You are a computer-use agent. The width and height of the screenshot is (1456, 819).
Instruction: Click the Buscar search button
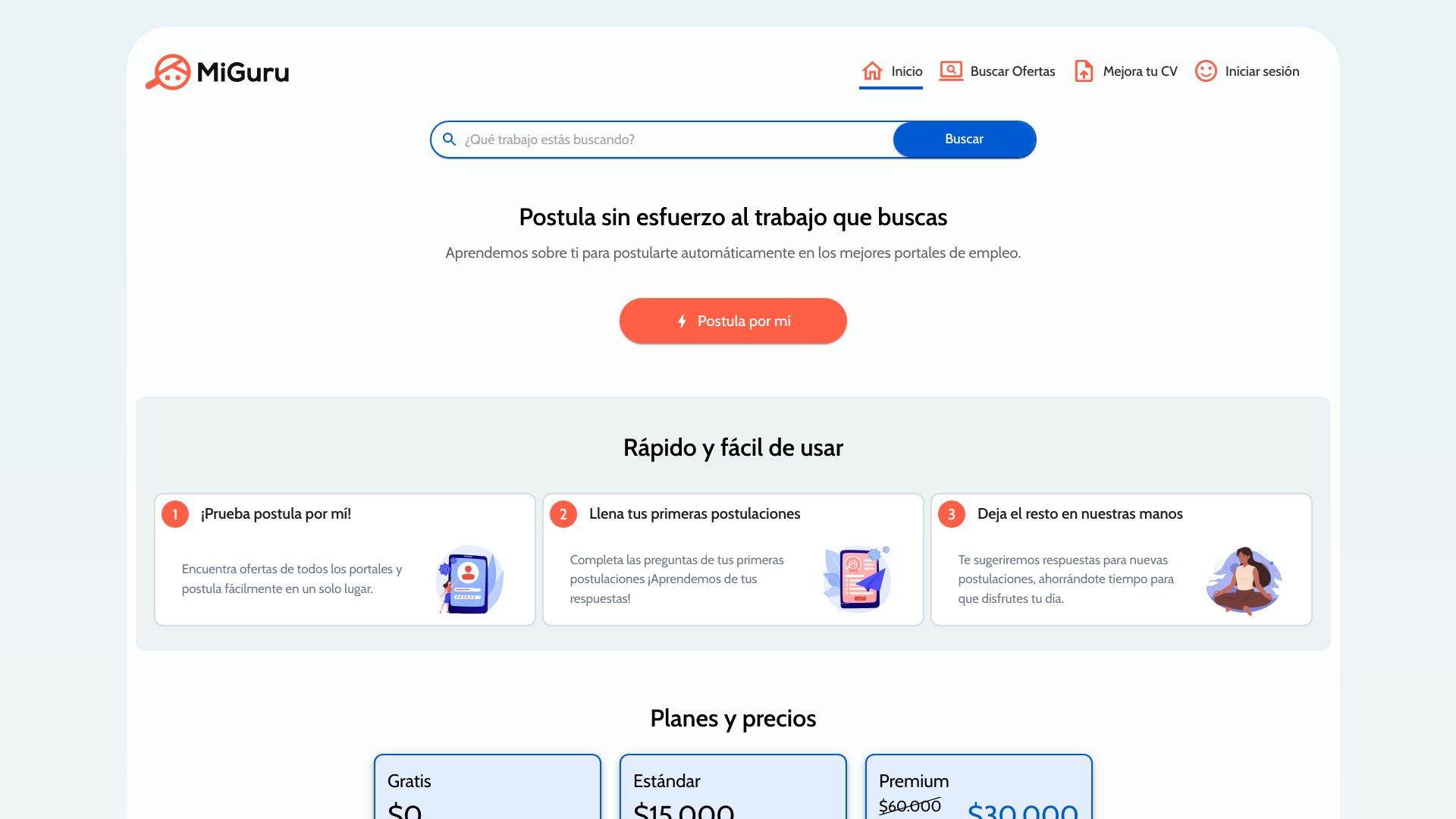click(x=964, y=139)
